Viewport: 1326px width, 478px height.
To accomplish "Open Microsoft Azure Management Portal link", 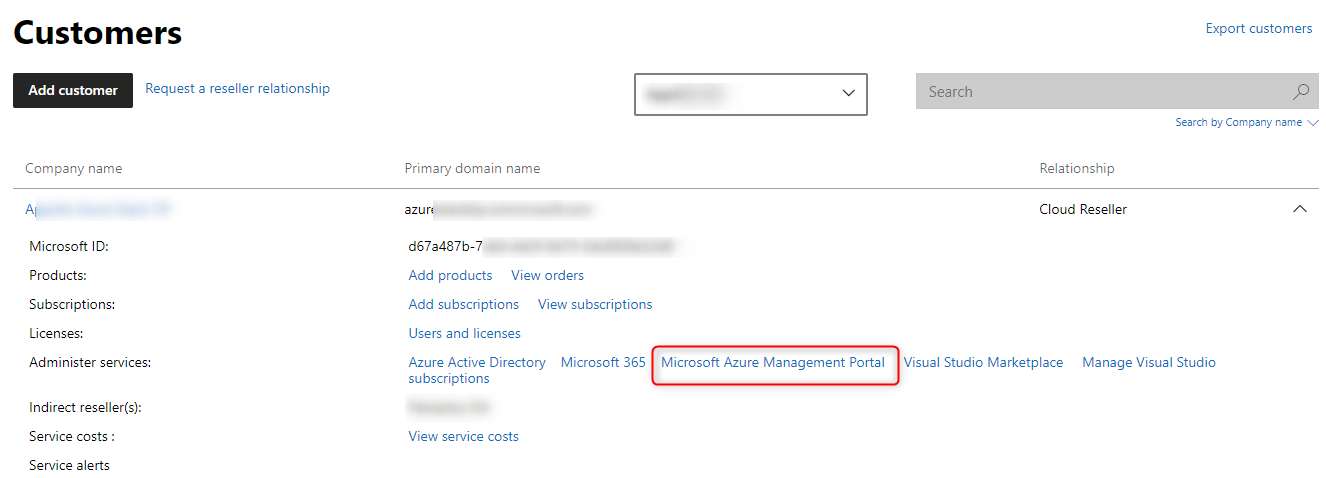I will [773, 362].
